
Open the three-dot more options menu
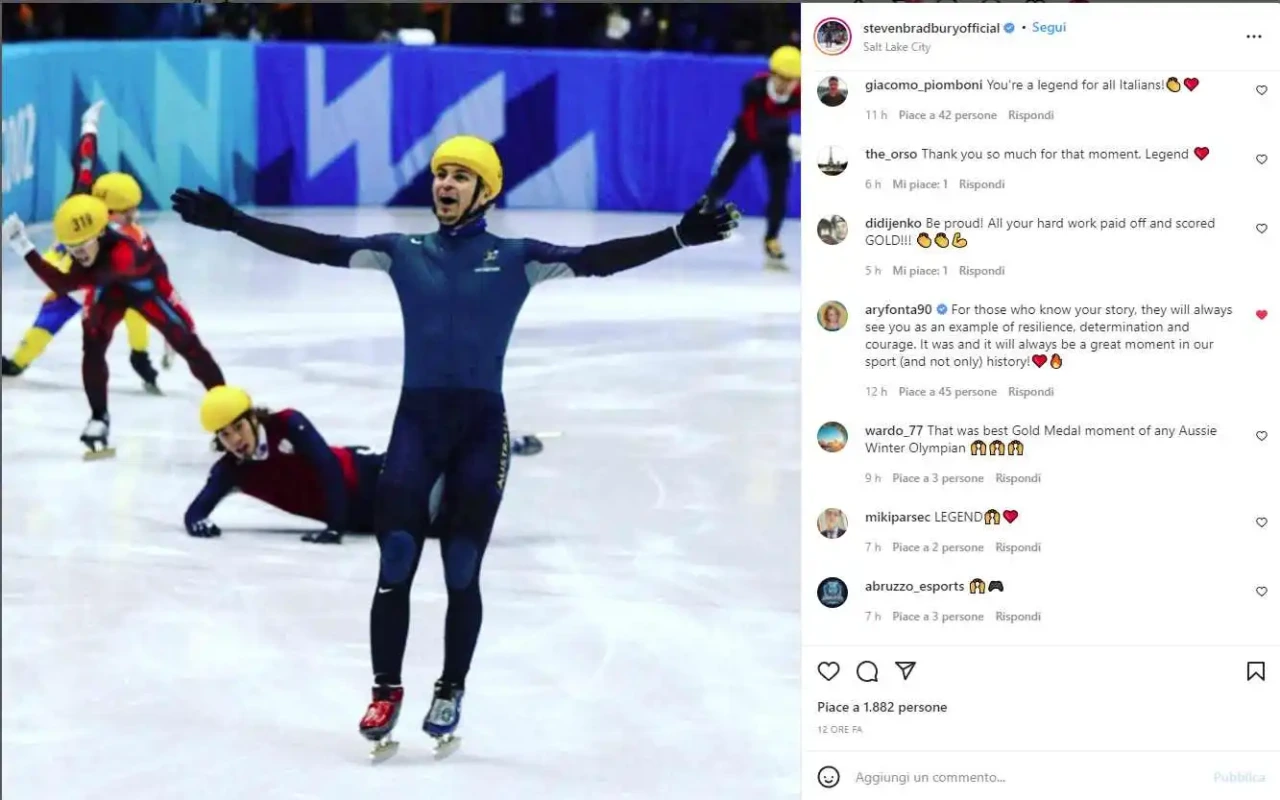pos(1254,36)
